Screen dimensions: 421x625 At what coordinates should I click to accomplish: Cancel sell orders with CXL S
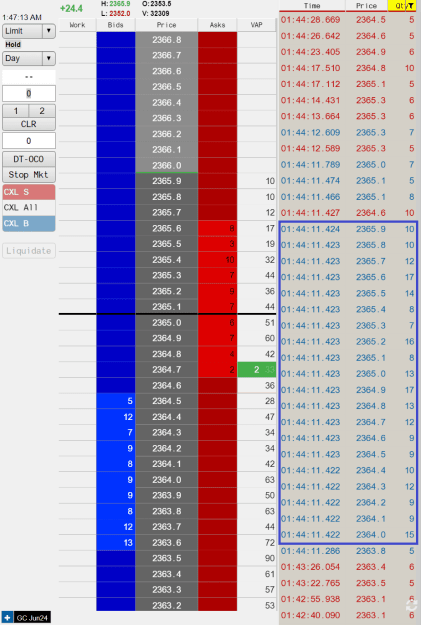[29, 192]
